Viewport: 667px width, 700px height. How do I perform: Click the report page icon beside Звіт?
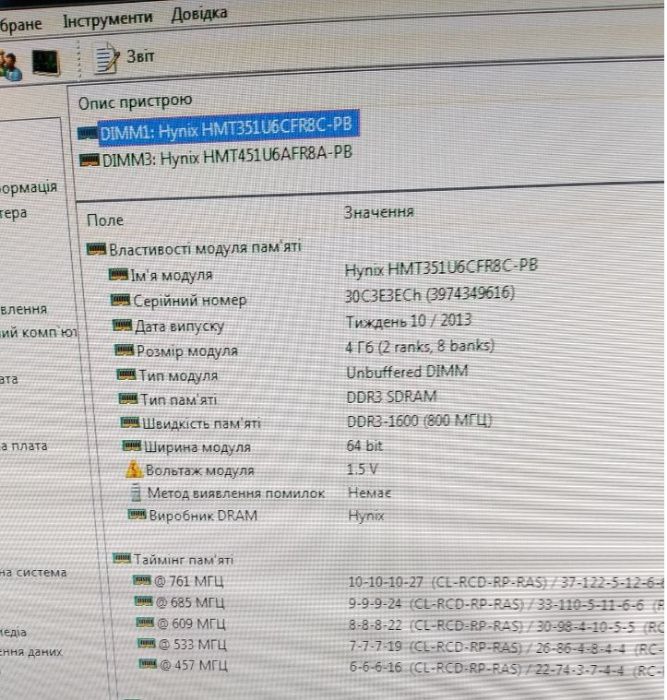(x=107, y=57)
